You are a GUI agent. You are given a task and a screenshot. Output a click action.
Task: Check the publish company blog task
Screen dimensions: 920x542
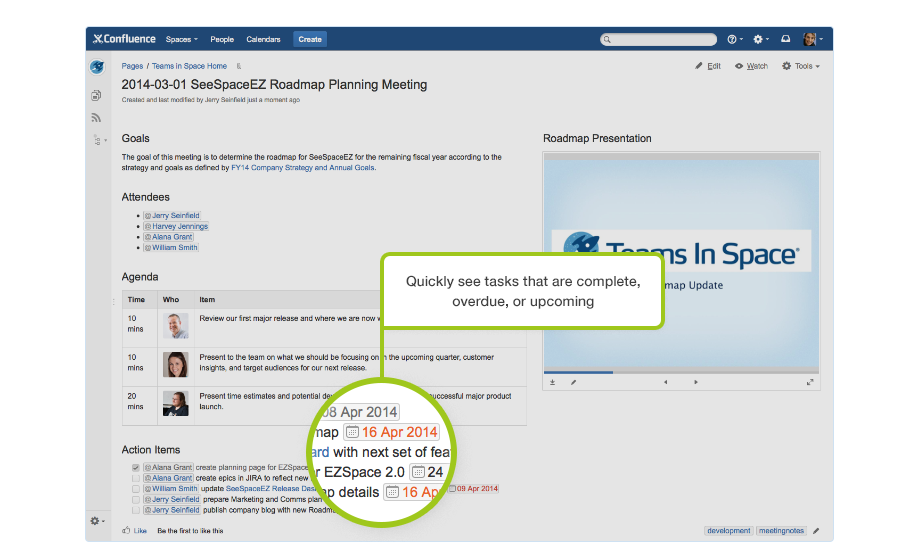tap(136, 510)
